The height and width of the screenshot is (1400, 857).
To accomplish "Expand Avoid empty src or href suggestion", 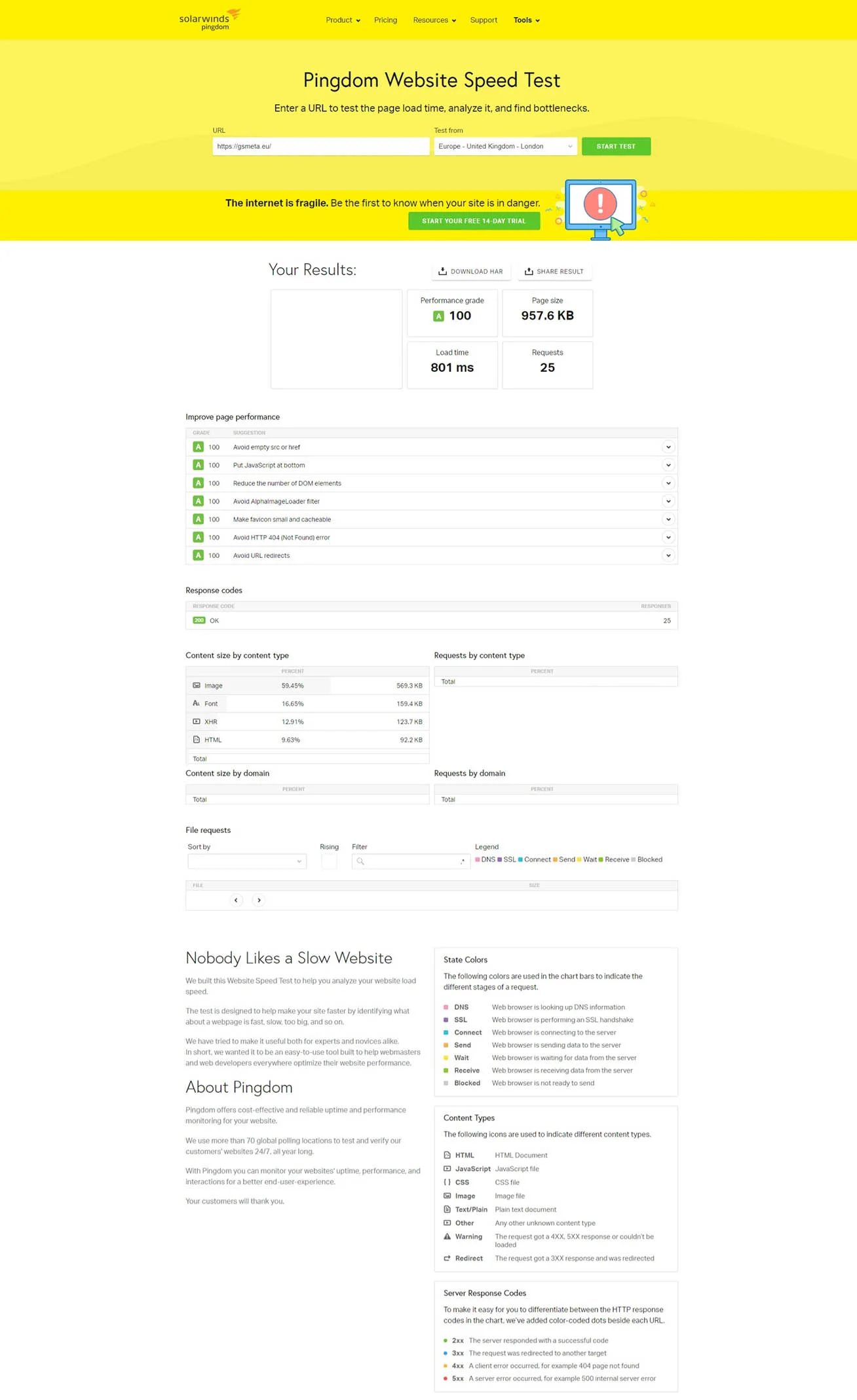I will point(668,447).
